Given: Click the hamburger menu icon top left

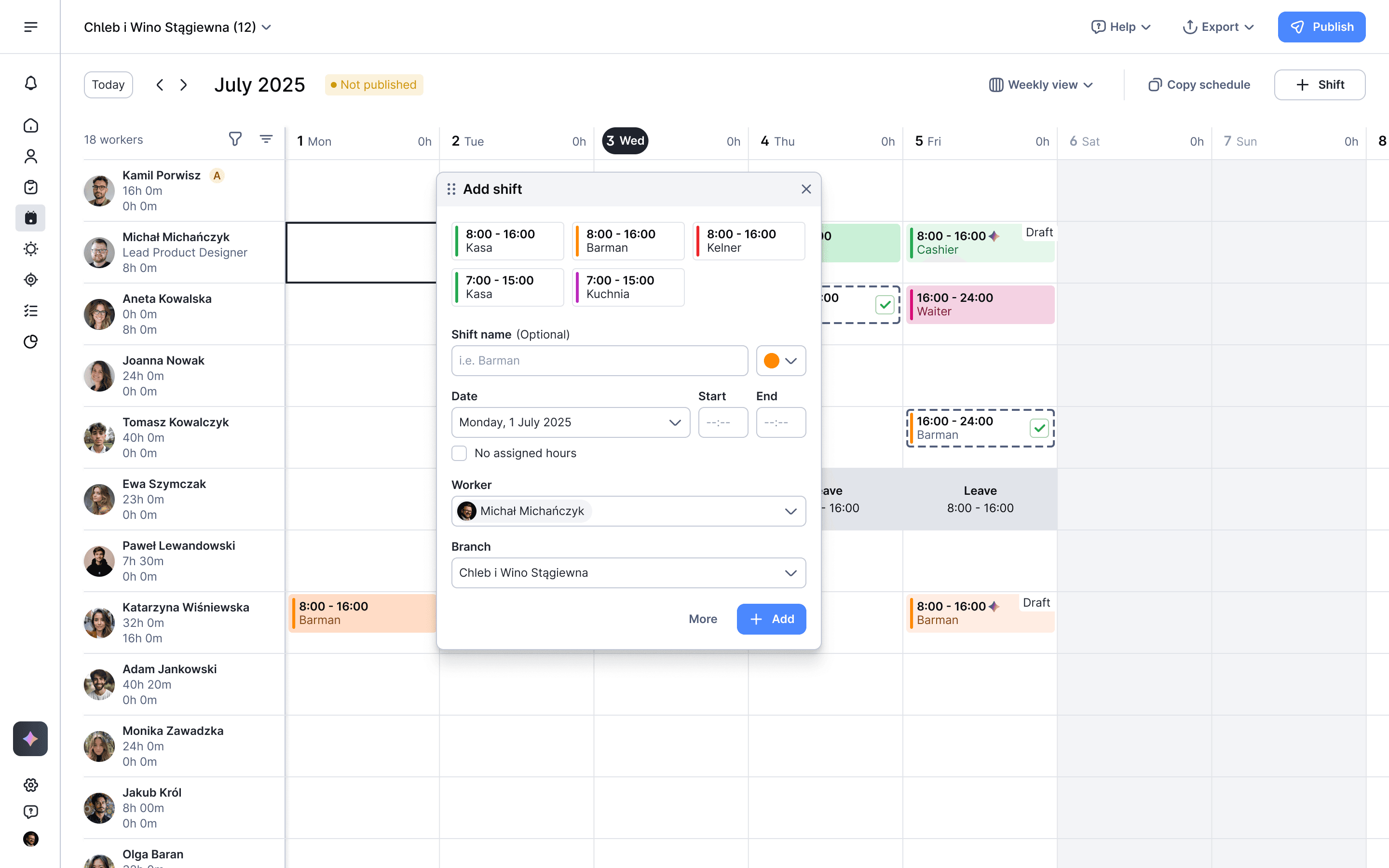Looking at the screenshot, I should [x=31, y=27].
